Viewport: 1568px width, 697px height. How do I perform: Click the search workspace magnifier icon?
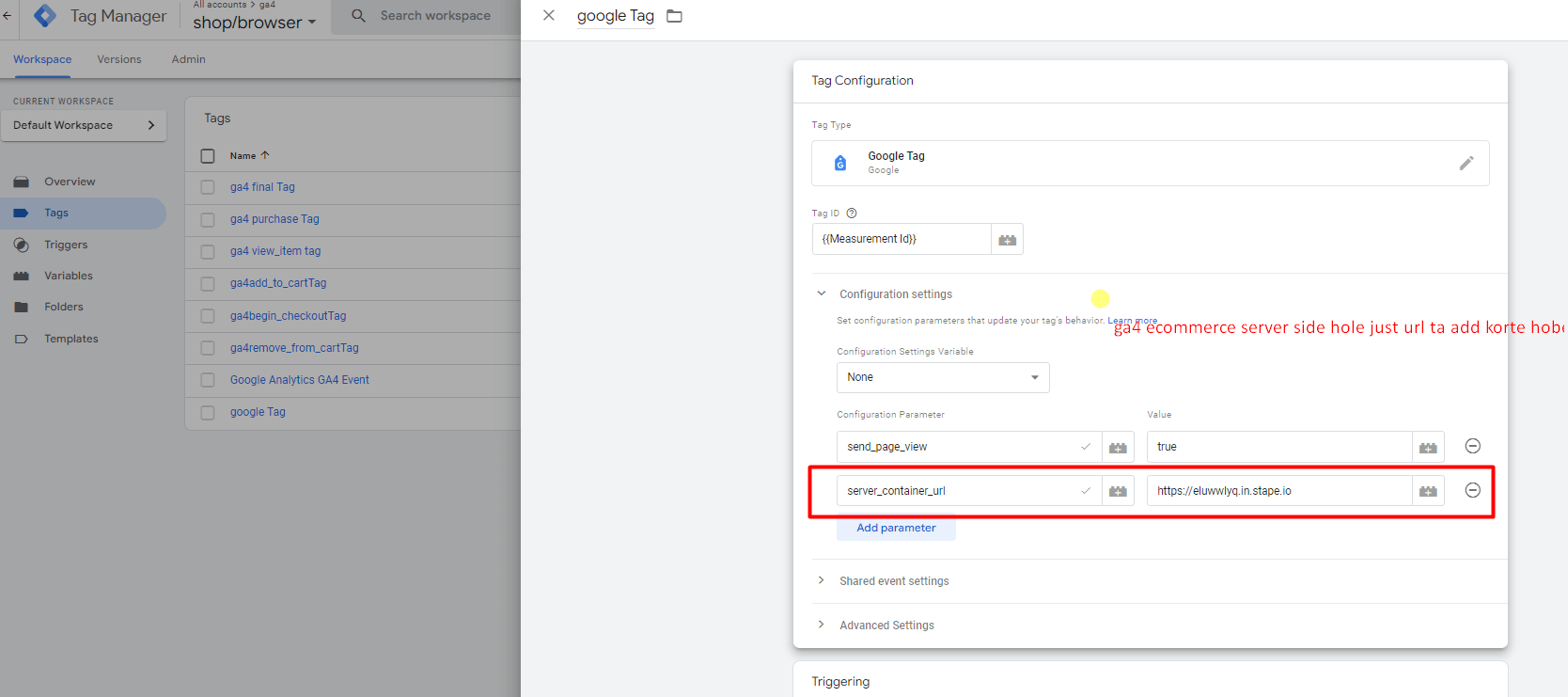click(x=358, y=15)
